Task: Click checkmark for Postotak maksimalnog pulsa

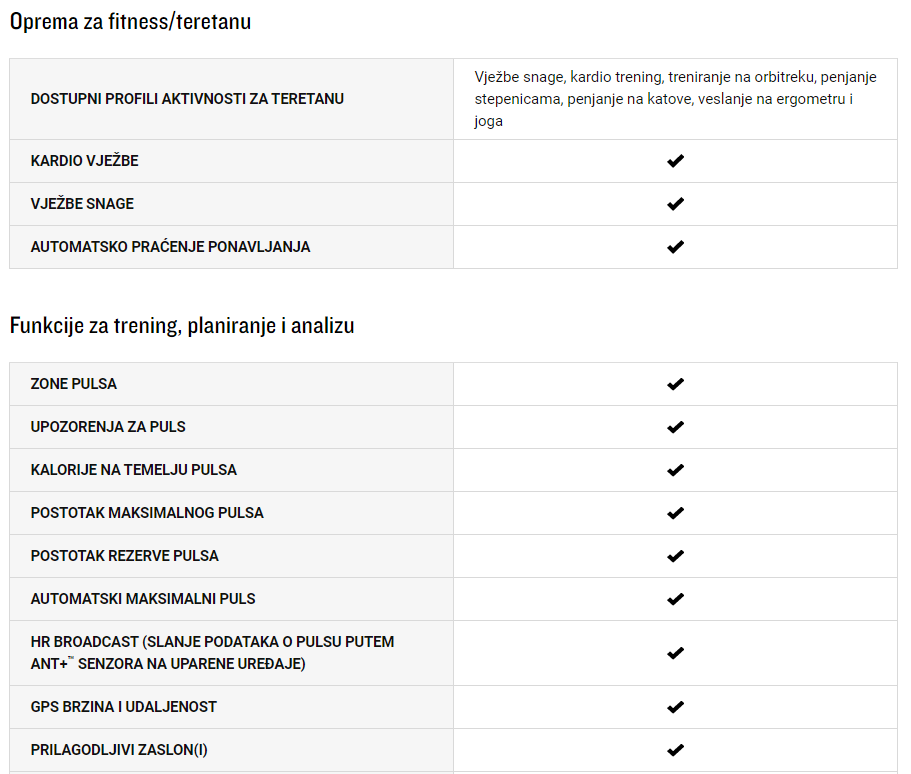Action: pos(675,513)
